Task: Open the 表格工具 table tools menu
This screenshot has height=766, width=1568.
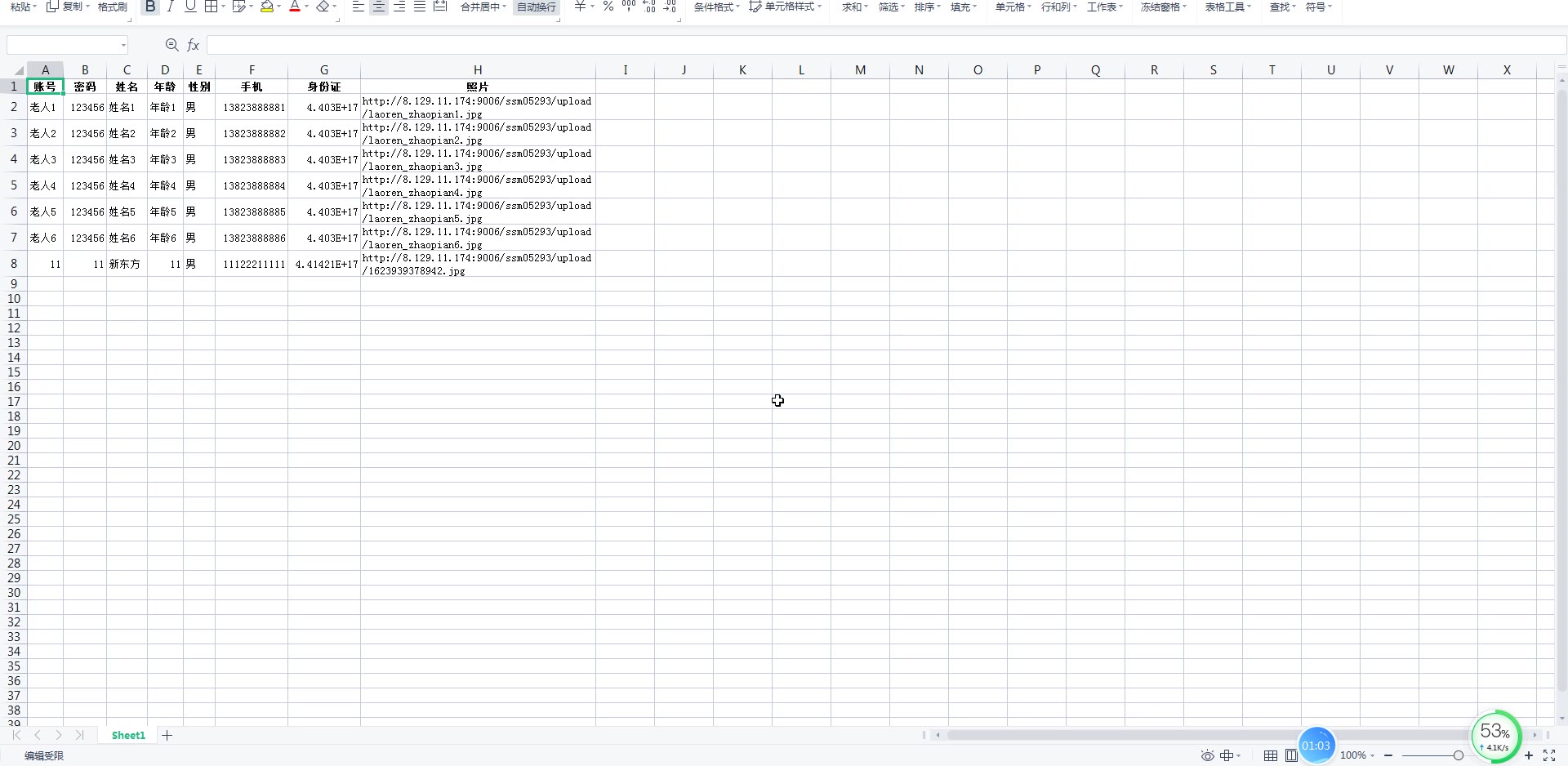Action: (1228, 7)
